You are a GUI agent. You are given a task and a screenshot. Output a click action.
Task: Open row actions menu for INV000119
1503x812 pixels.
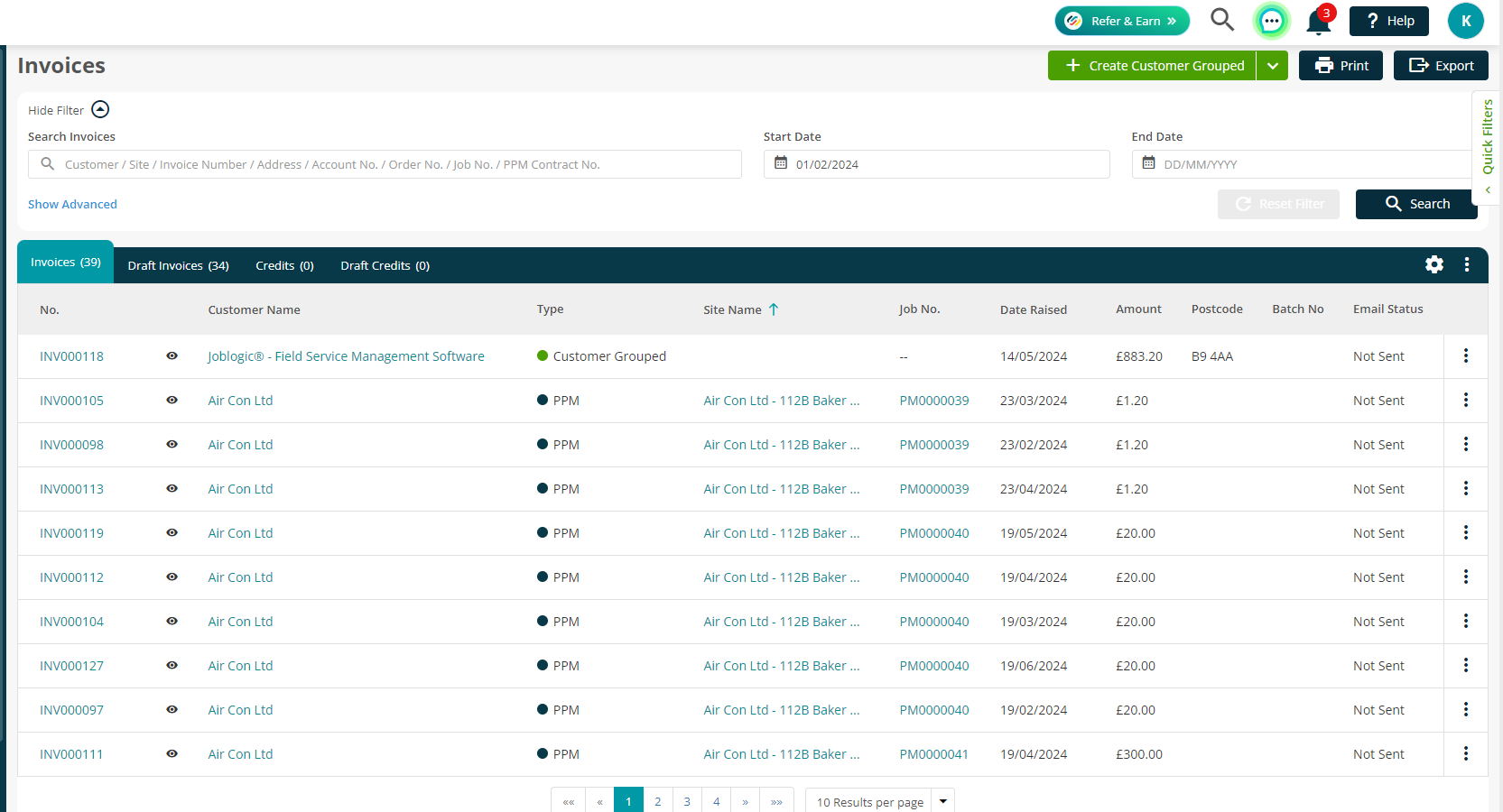[1466, 532]
